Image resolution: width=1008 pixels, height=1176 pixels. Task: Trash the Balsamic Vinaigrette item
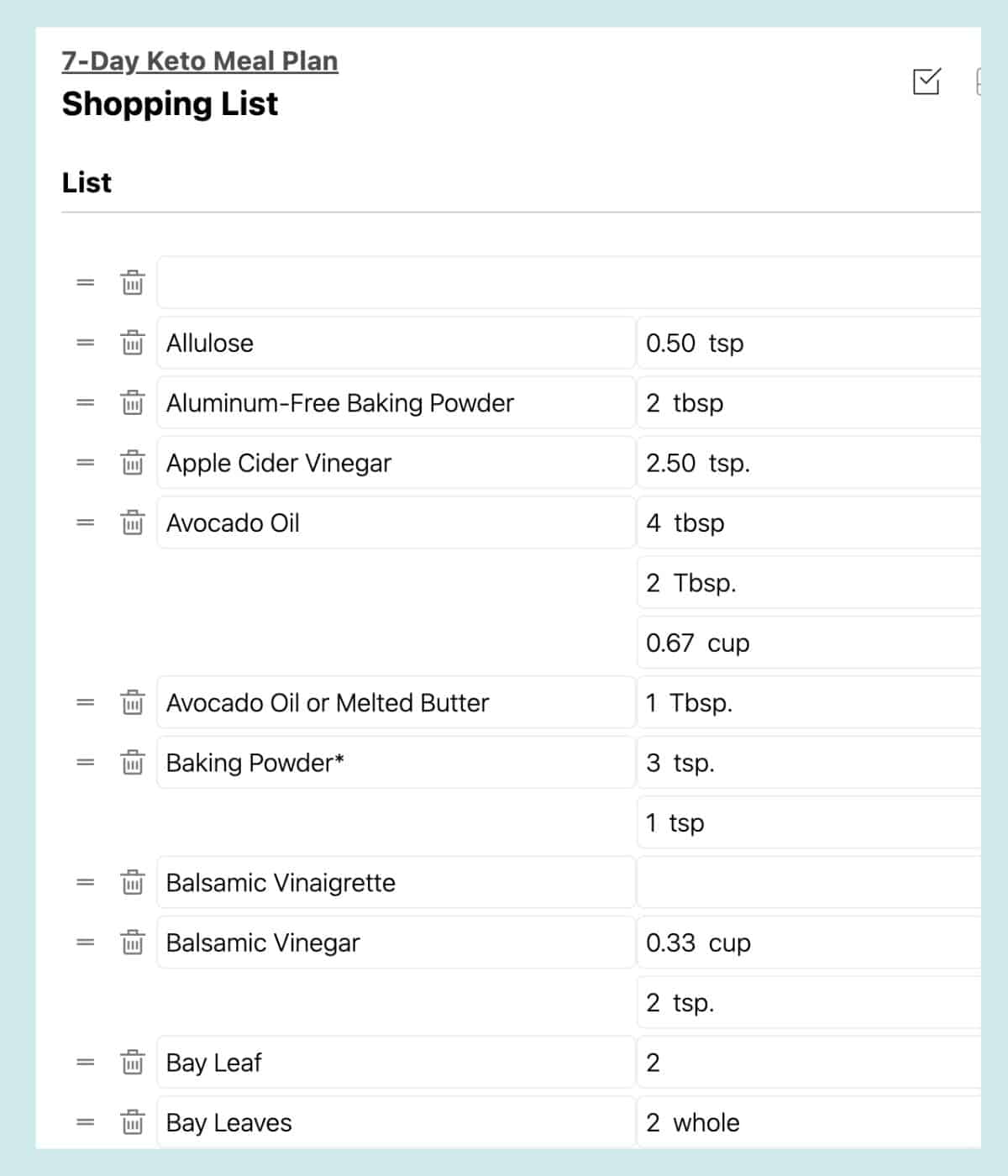click(x=133, y=883)
